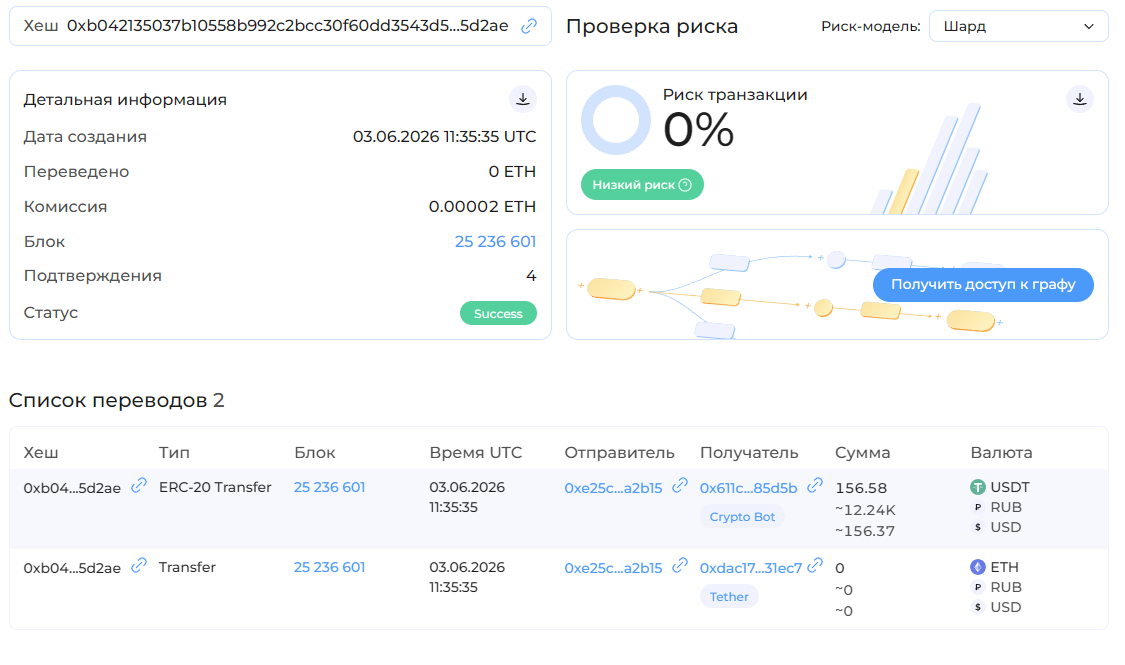
Task: Click link icon next to 0x611c...85d5b
Action: click(x=814, y=486)
